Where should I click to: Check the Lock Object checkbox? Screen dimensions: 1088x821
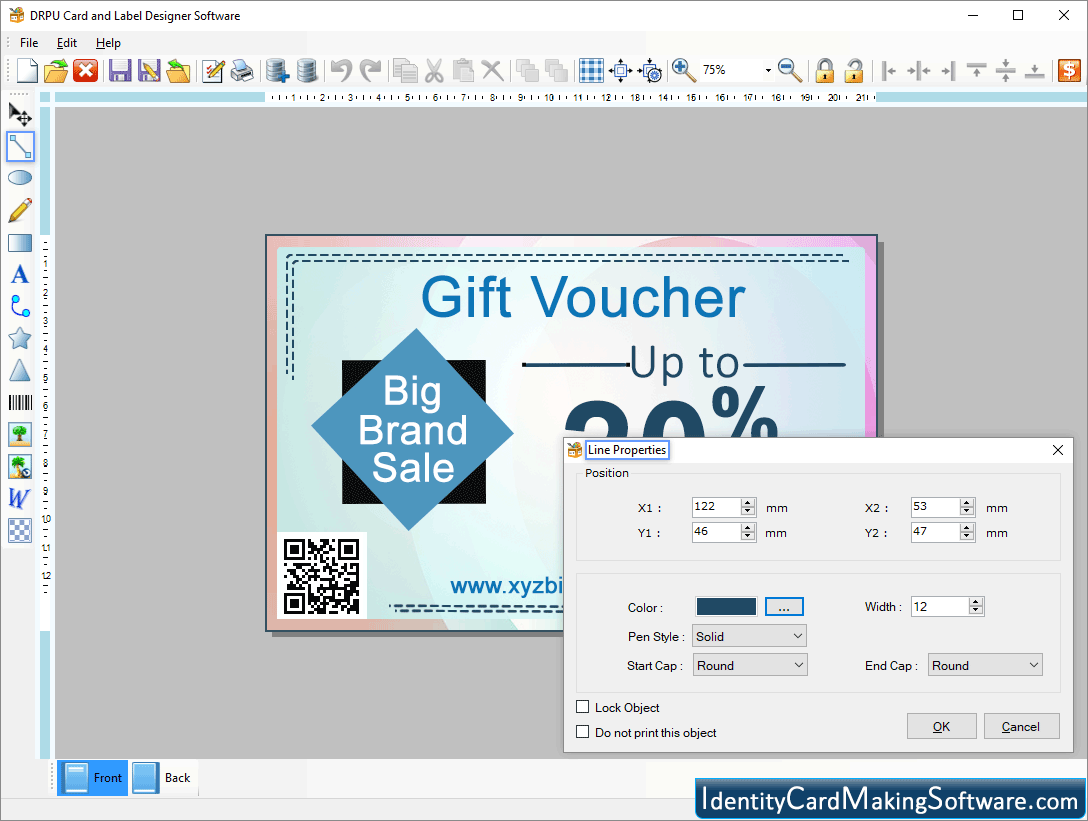(583, 707)
